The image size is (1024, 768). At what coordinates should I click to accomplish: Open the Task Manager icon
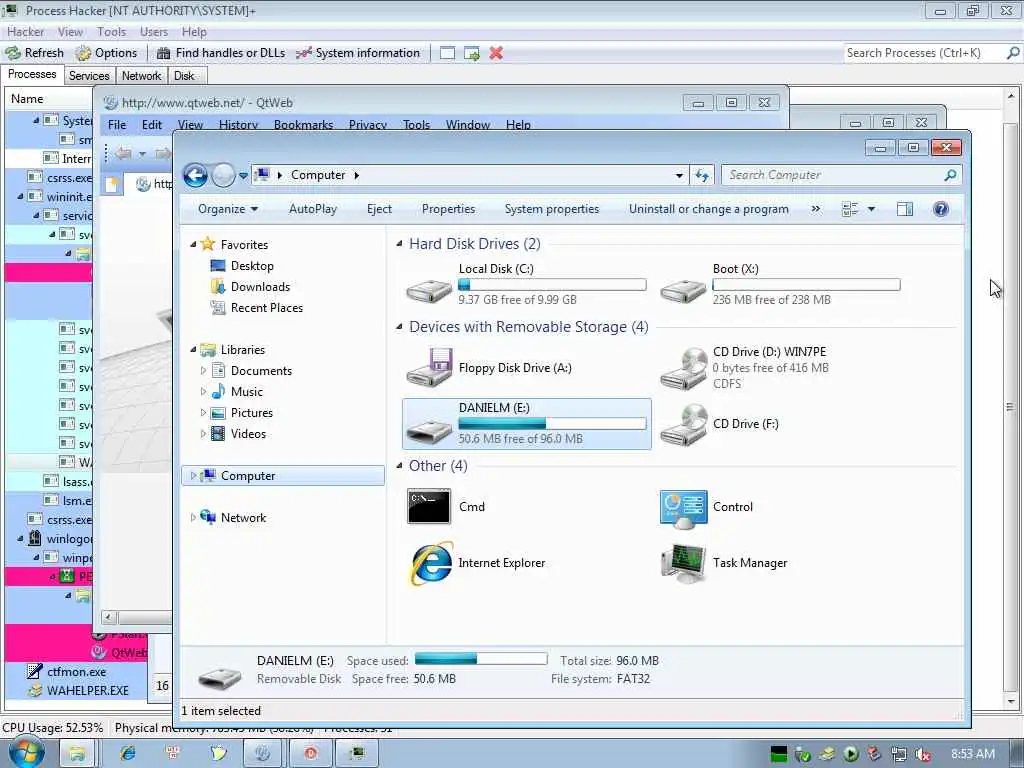click(x=683, y=563)
